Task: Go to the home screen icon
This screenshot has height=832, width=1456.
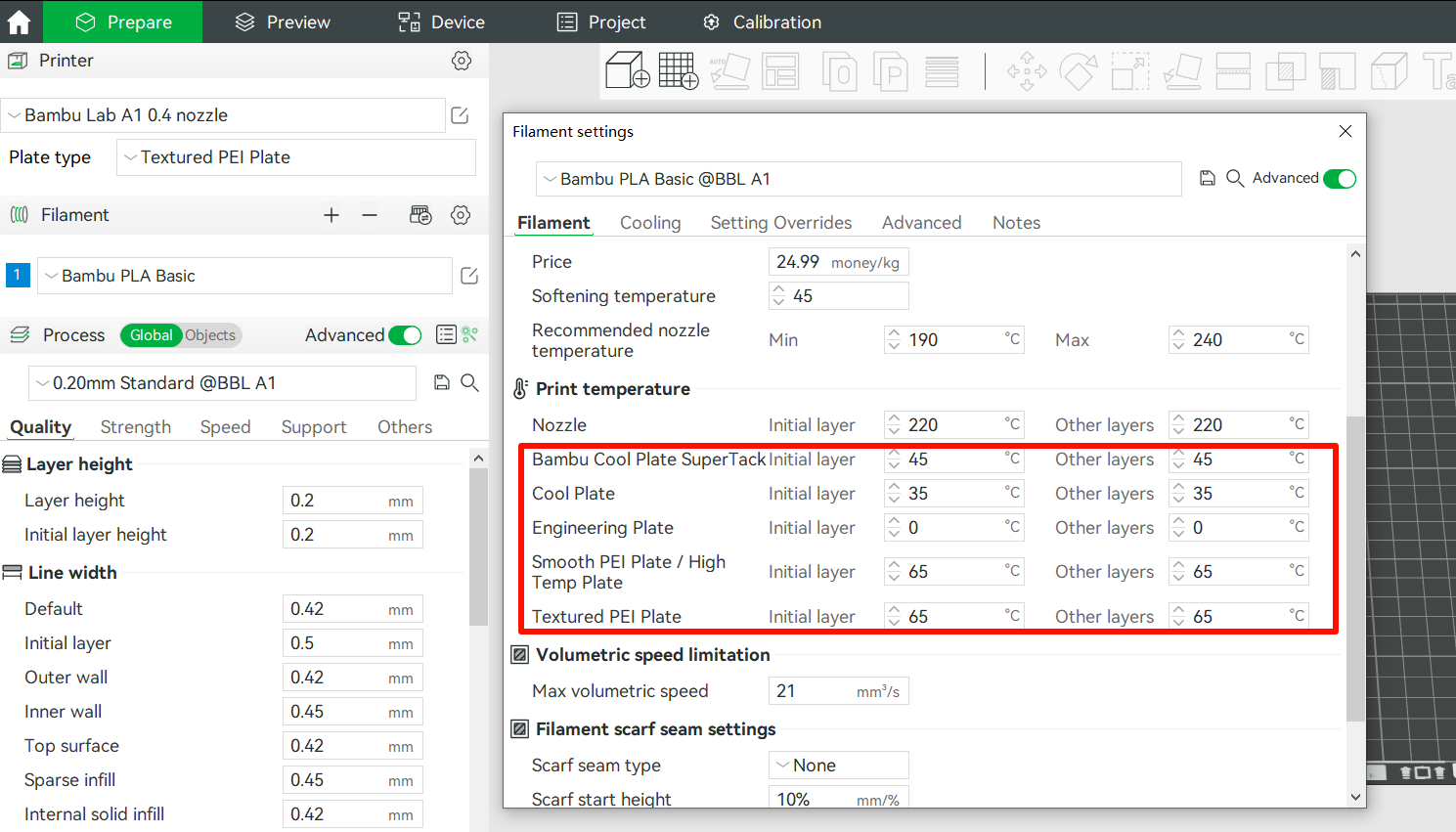Action: [20, 22]
